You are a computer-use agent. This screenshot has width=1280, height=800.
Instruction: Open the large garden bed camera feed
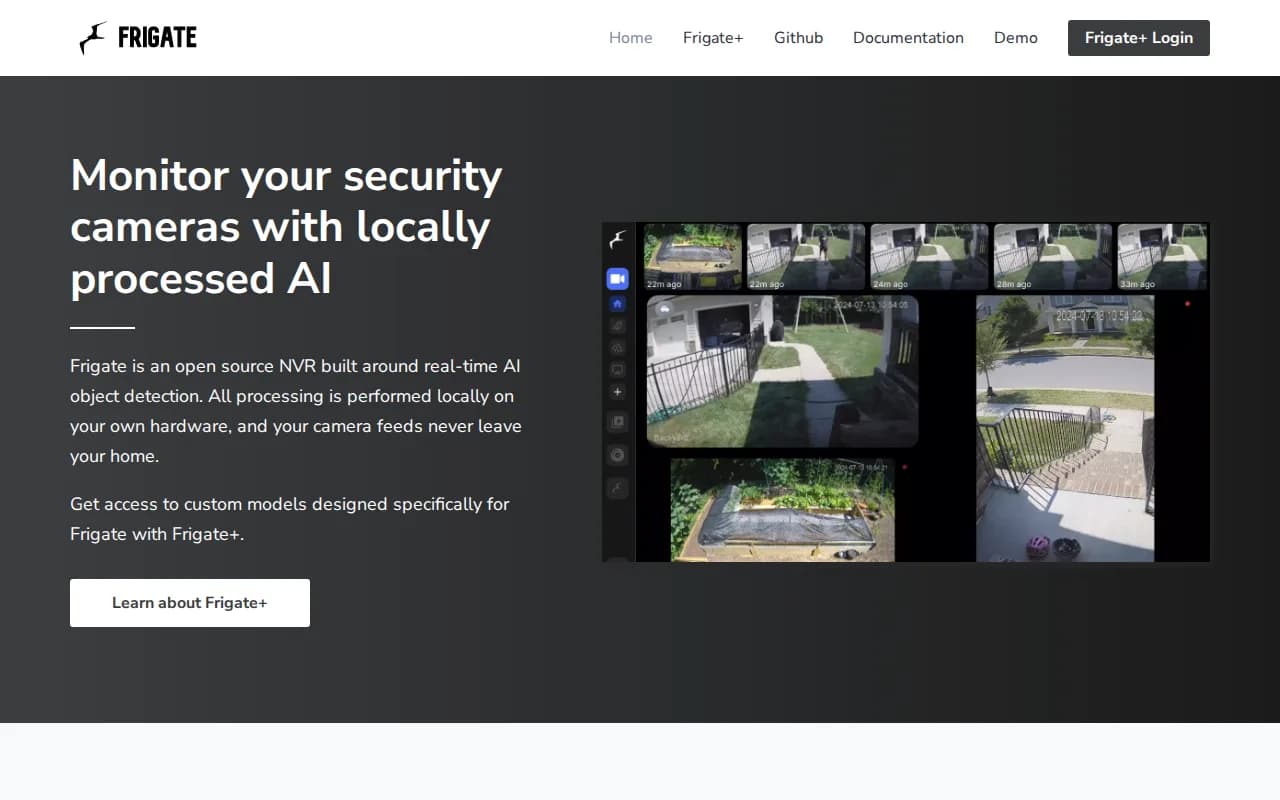click(x=782, y=510)
